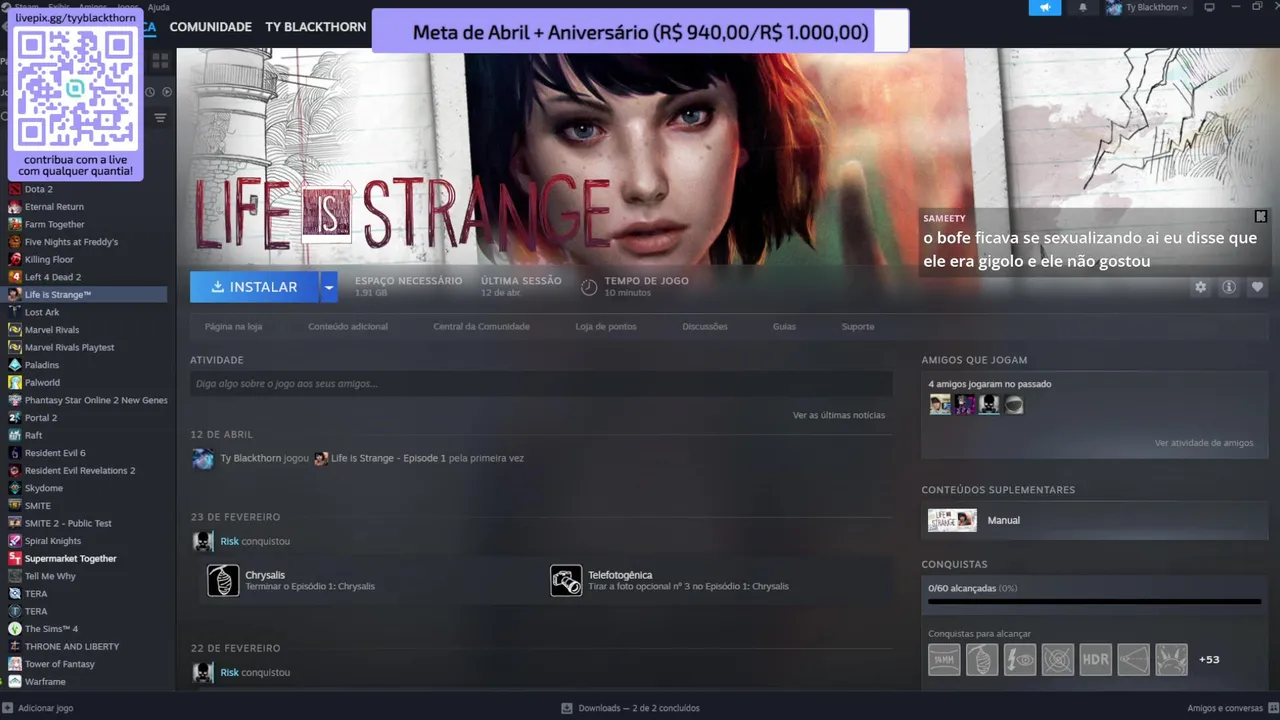The width and height of the screenshot is (1280, 720).
Task: Click the Downloads status icon
Action: pos(567,708)
